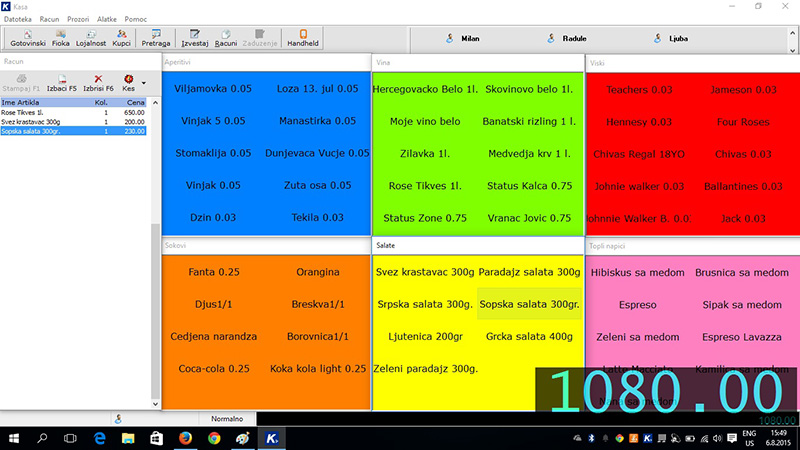Viewport: 800px width, 450px height.
Task: Add Teachers 0.03 whisky
Action: [639, 90]
